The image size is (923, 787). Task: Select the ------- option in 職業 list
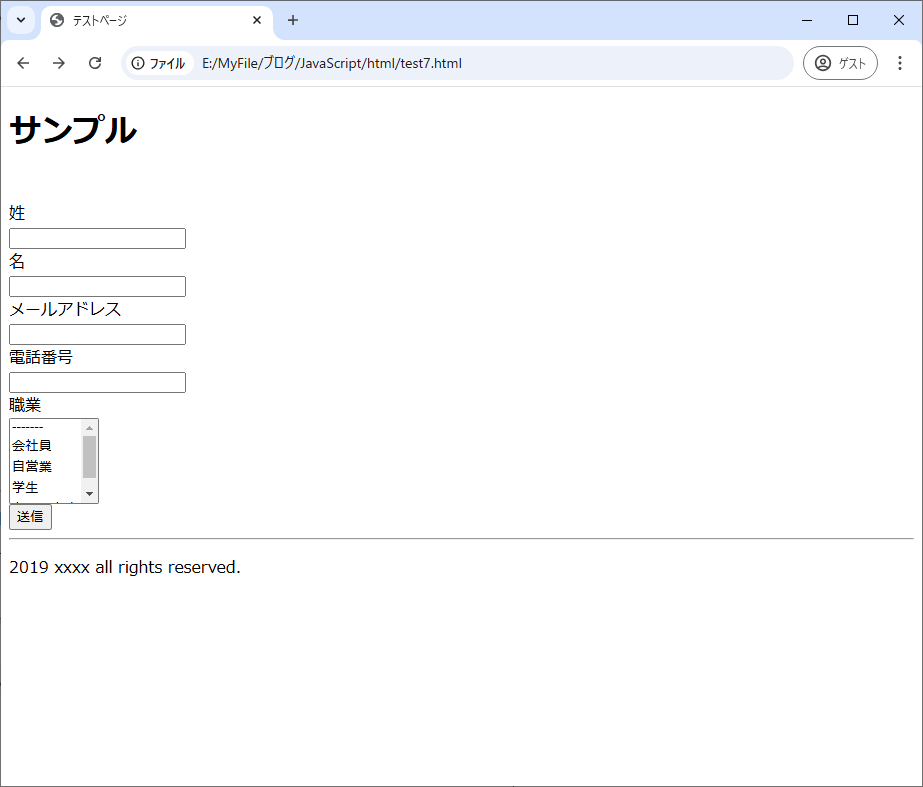pos(46,427)
